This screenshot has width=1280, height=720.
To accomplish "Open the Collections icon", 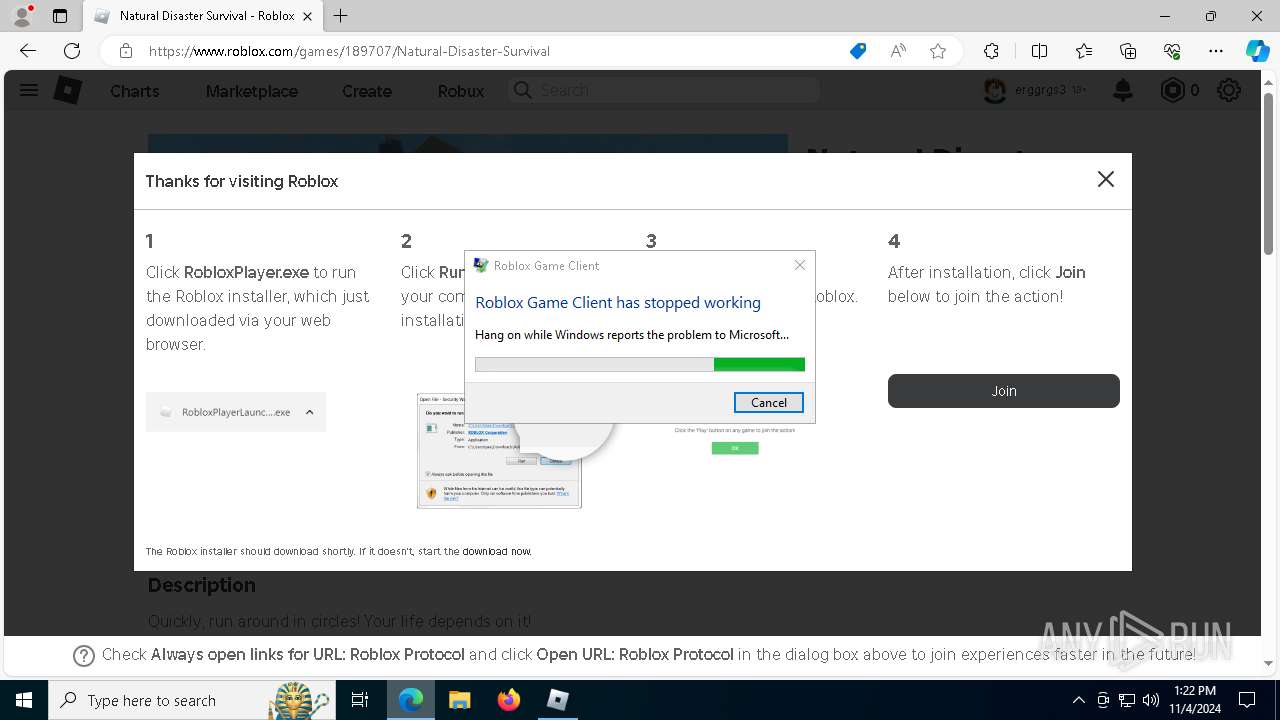I will [x=1128, y=51].
